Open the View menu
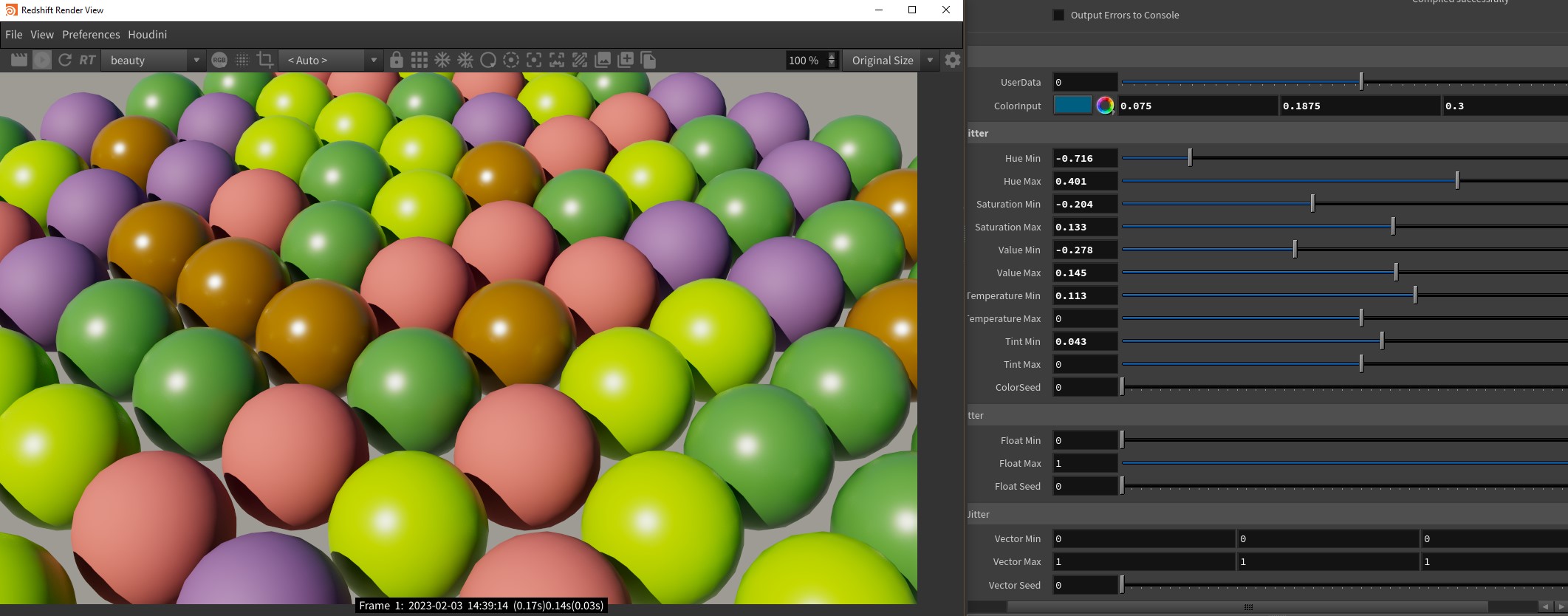Screen dimensions: 1568x616 pyautogui.click(x=42, y=35)
